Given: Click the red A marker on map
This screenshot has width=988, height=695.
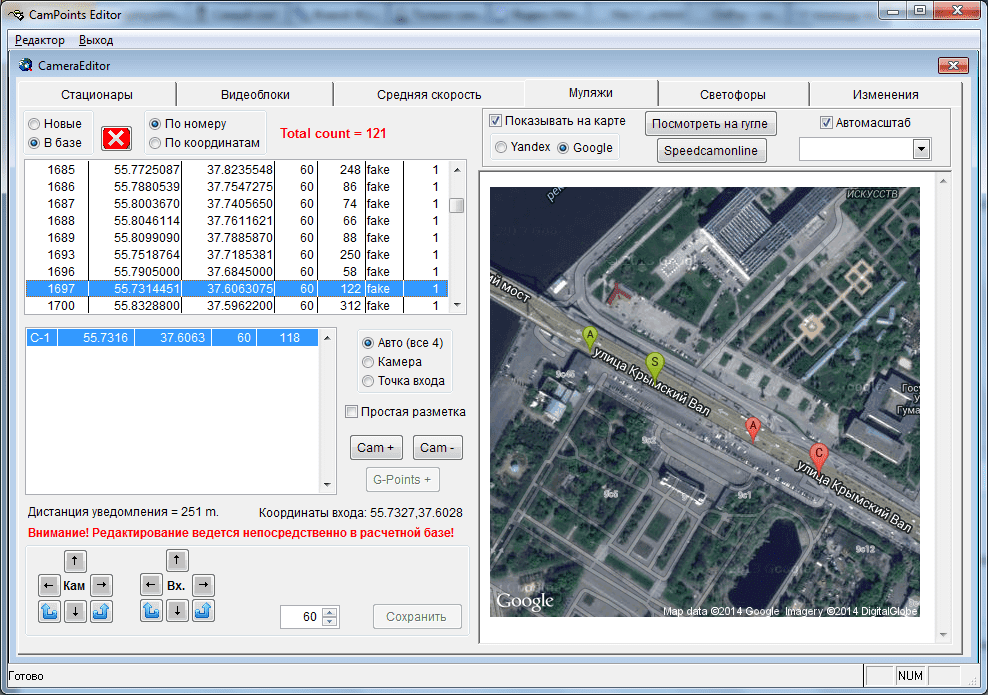Looking at the screenshot, I should click(752, 429).
